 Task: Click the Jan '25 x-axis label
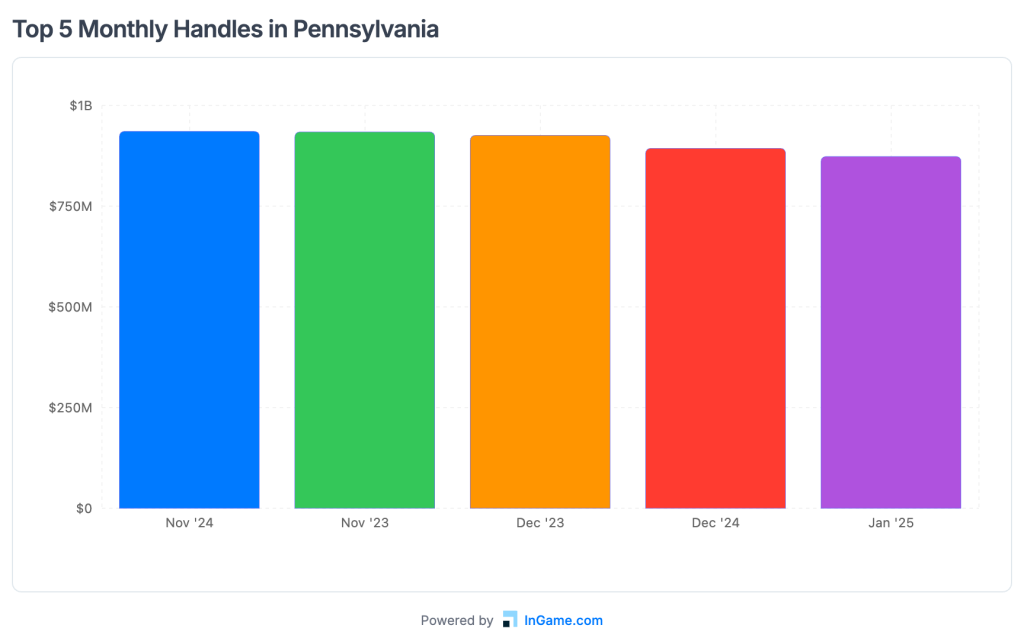891,523
